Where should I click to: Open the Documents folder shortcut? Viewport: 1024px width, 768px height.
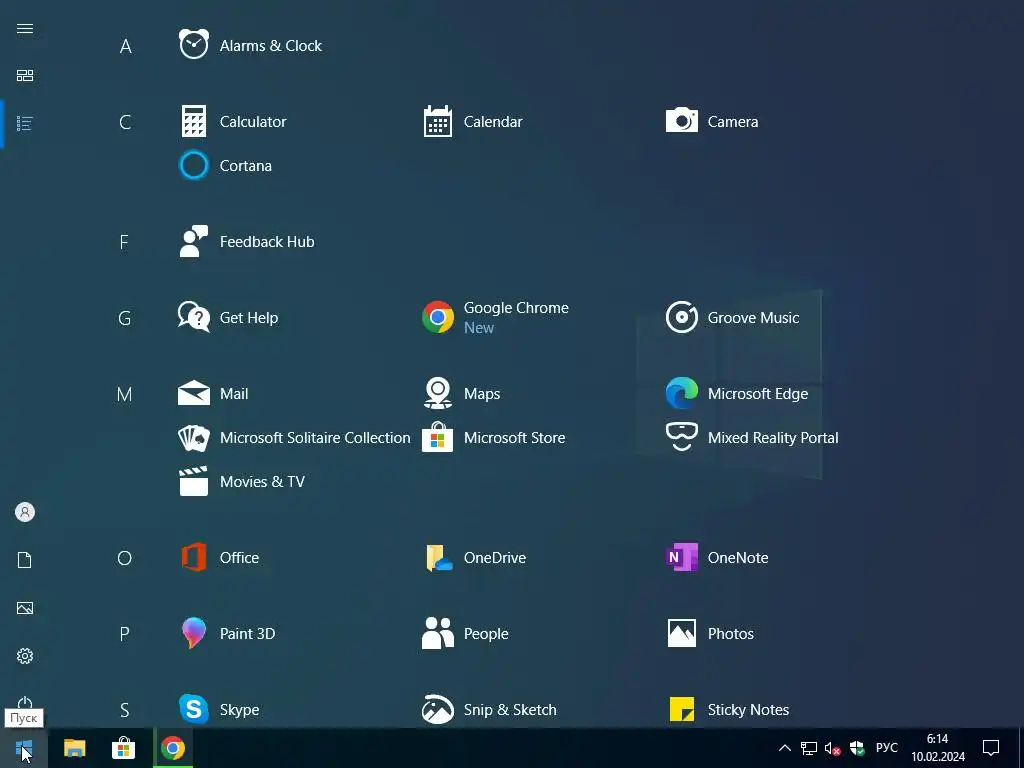click(x=25, y=560)
